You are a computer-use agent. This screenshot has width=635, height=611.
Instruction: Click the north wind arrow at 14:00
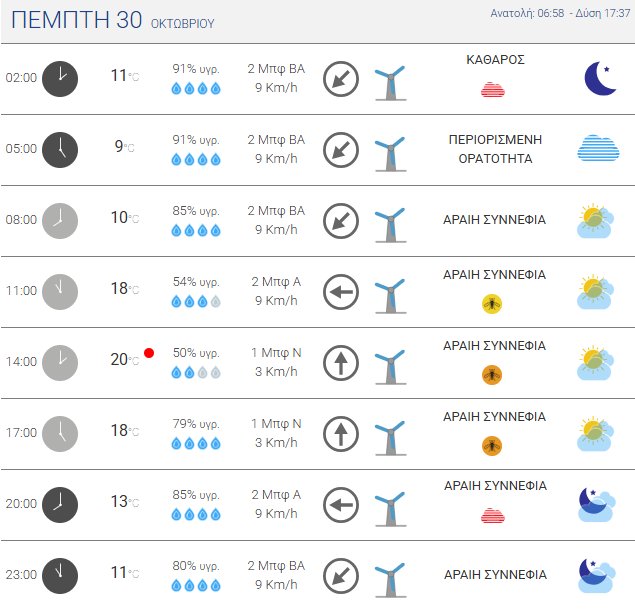pos(341,362)
